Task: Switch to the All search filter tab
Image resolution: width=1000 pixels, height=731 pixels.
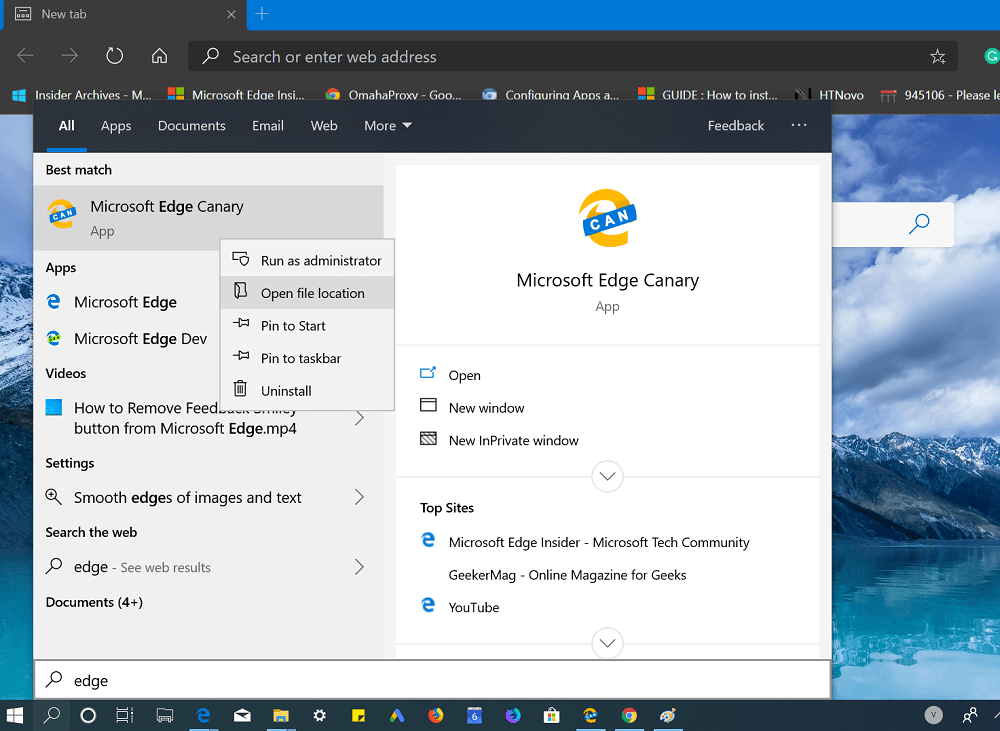Action: (x=66, y=126)
